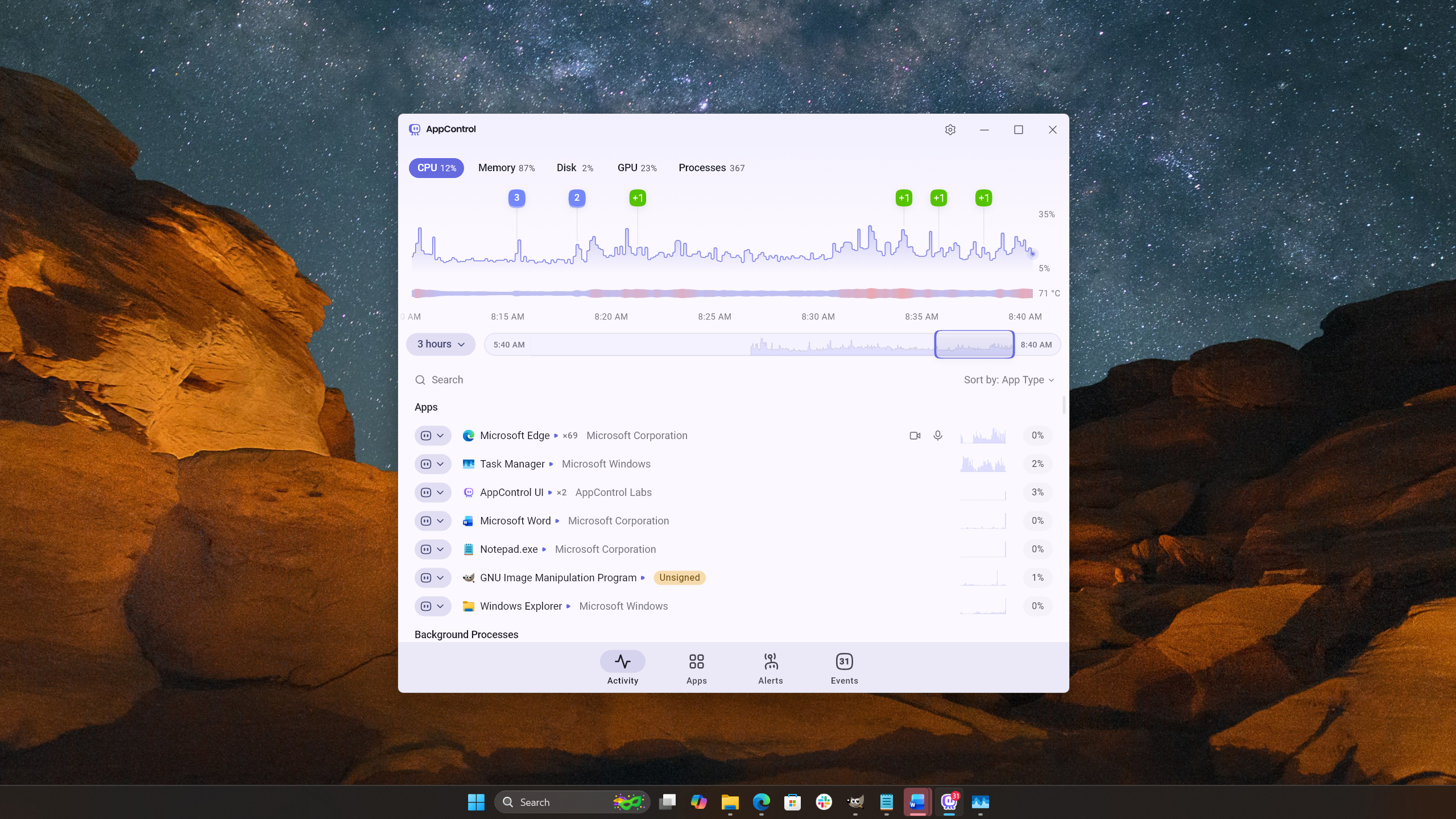Show the Processes list with 367 entries
This screenshot has width=1456, height=819.
[x=710, y=168]
